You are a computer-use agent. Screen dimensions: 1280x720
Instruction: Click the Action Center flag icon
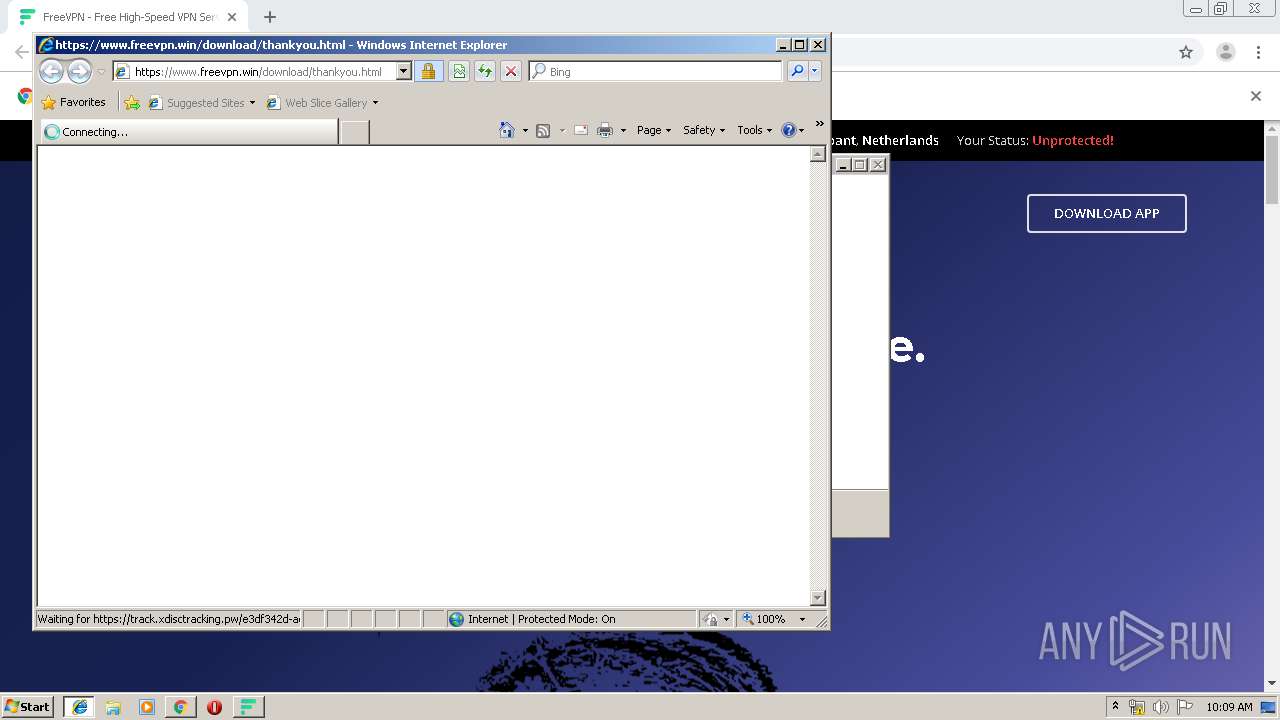click(x=1184, y=707)
